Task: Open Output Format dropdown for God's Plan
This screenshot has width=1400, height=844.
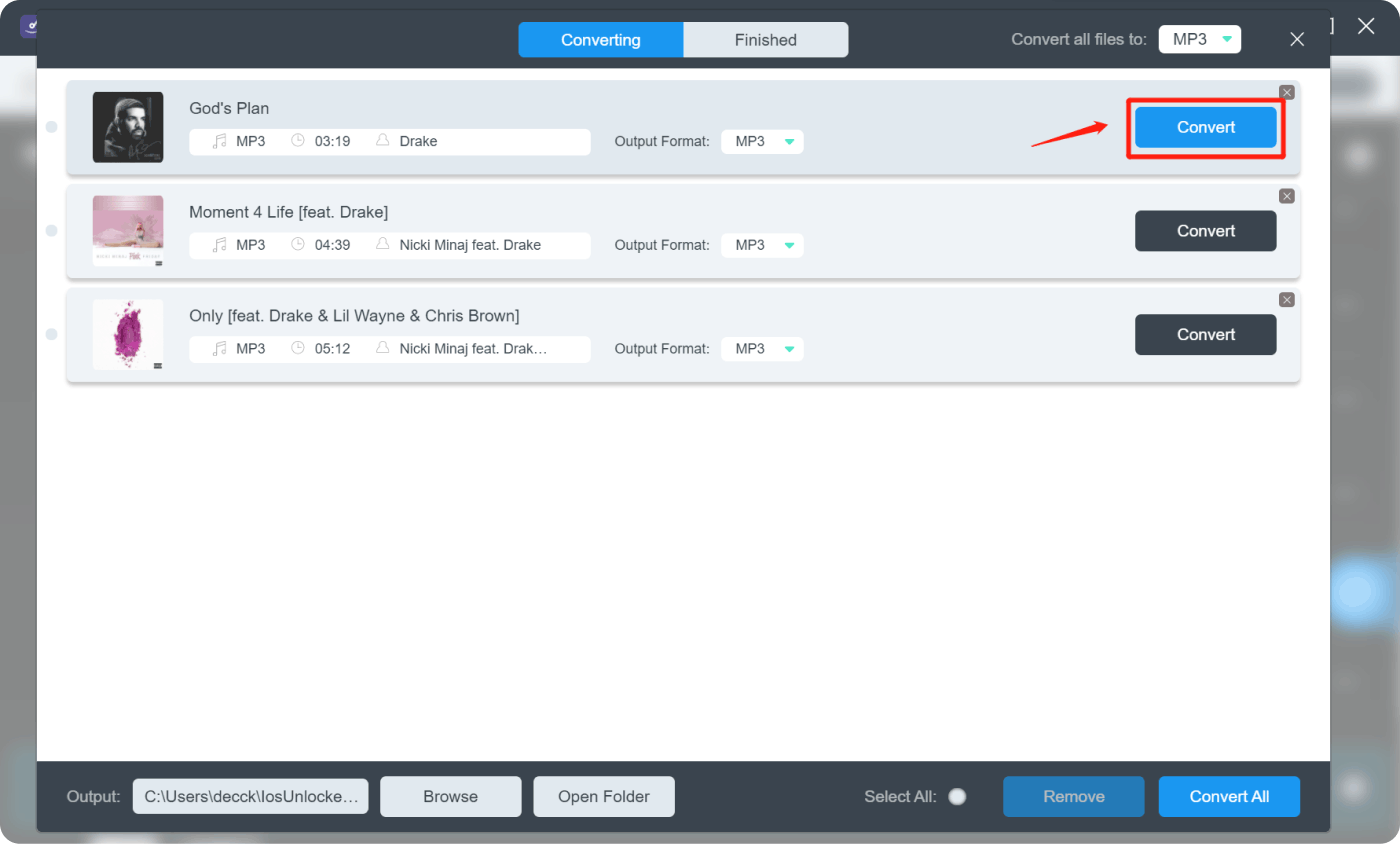Action: click(762, 142)
